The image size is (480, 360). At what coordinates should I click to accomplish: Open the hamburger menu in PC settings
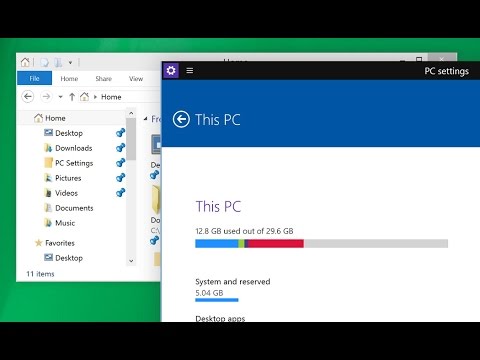coord(190,70)
